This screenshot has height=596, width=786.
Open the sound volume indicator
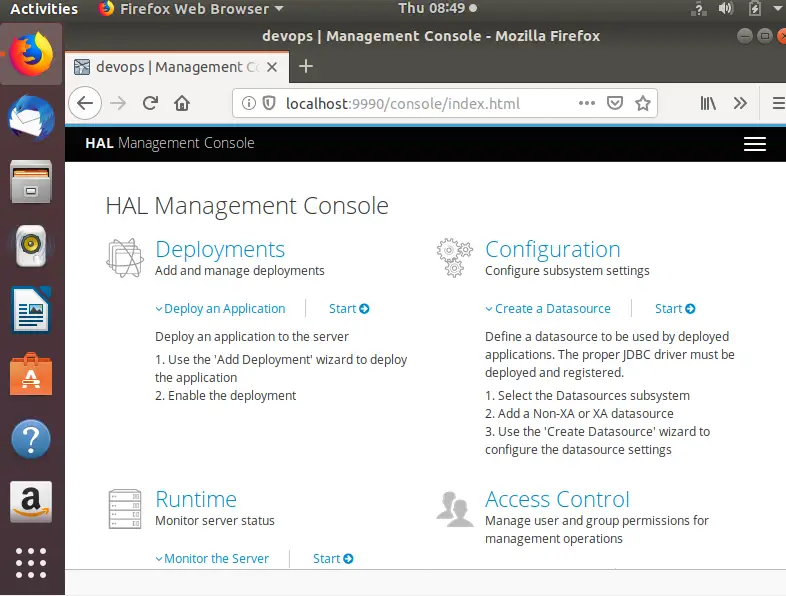click(x=725, y=9)
